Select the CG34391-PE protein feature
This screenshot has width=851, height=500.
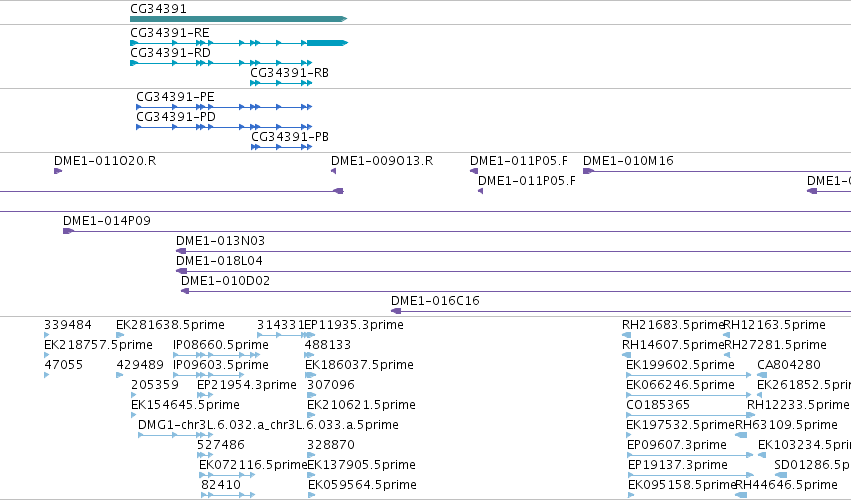[x=224, y=107]
